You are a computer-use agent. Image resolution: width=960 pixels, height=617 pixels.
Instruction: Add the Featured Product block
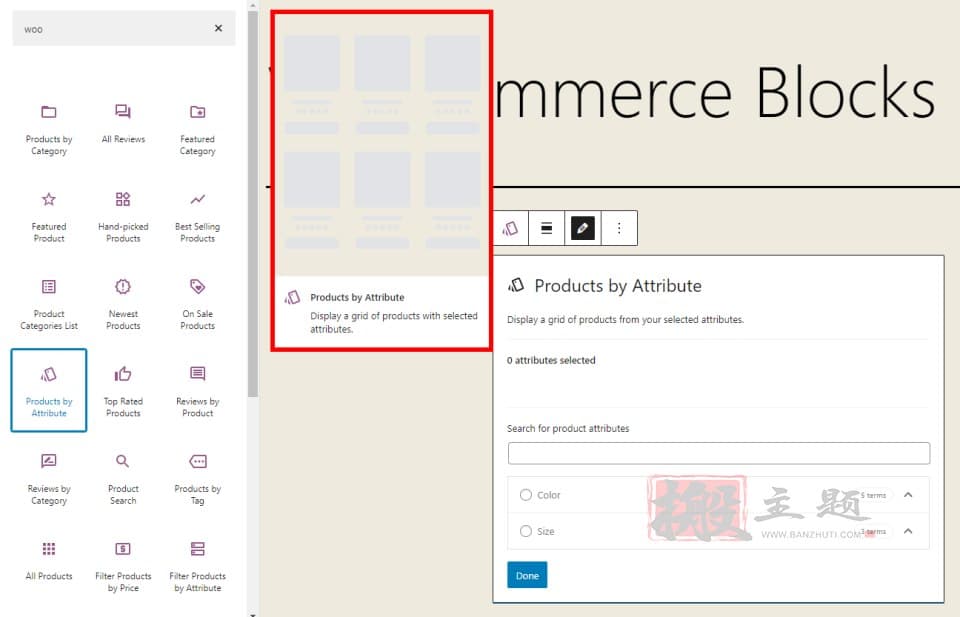(x=49, y=217)
